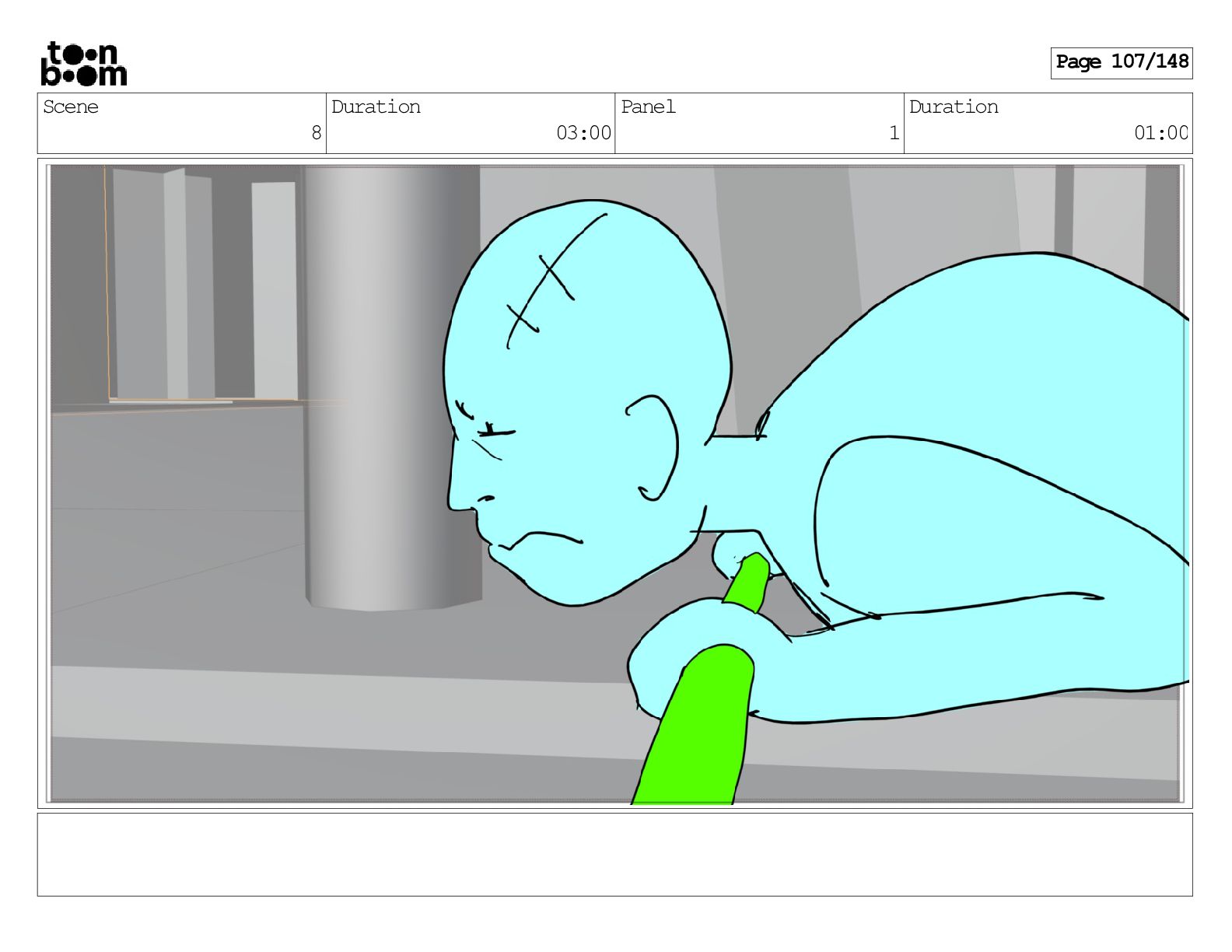Viewport: 1232px width, 952px height.
Task: Click the storyboard panel drawing thumbnail
Action: coord(615,483)
